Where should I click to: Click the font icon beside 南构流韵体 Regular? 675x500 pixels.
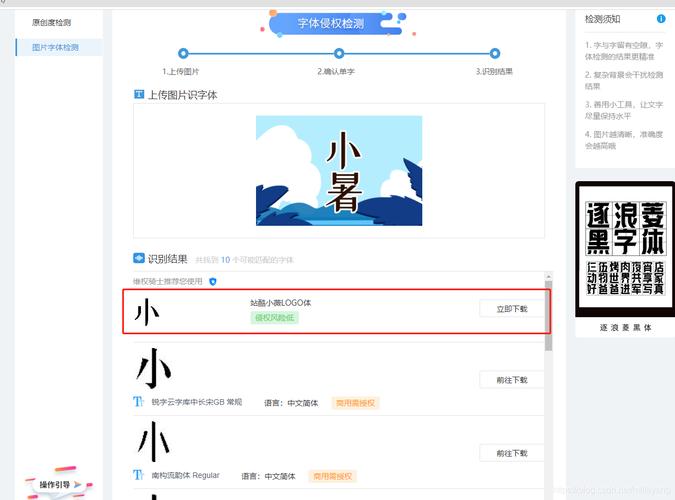pyautogui.click(x=138, y=475)
